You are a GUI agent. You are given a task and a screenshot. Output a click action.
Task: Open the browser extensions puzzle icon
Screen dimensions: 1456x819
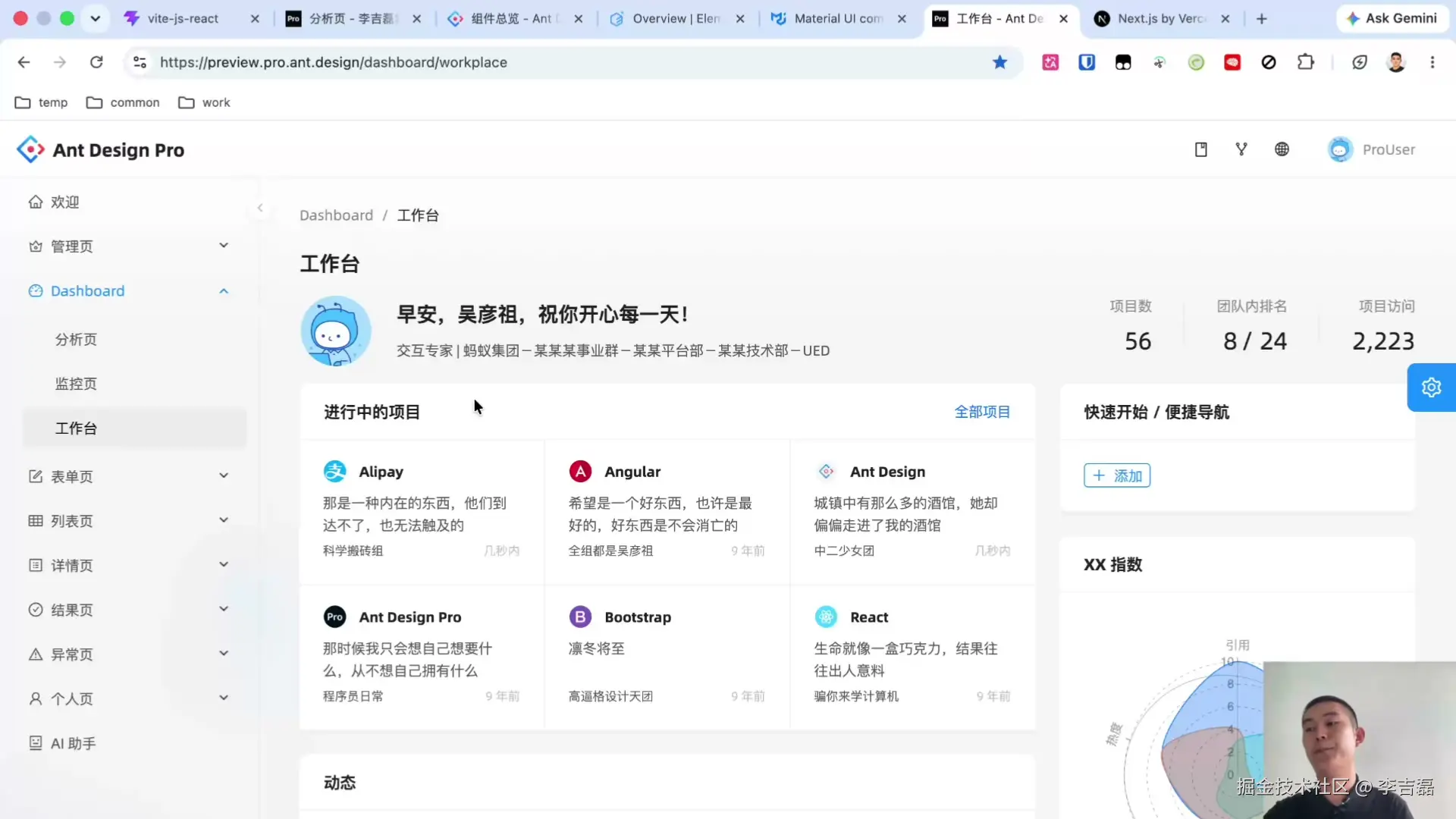click(x=1305, y=62)
